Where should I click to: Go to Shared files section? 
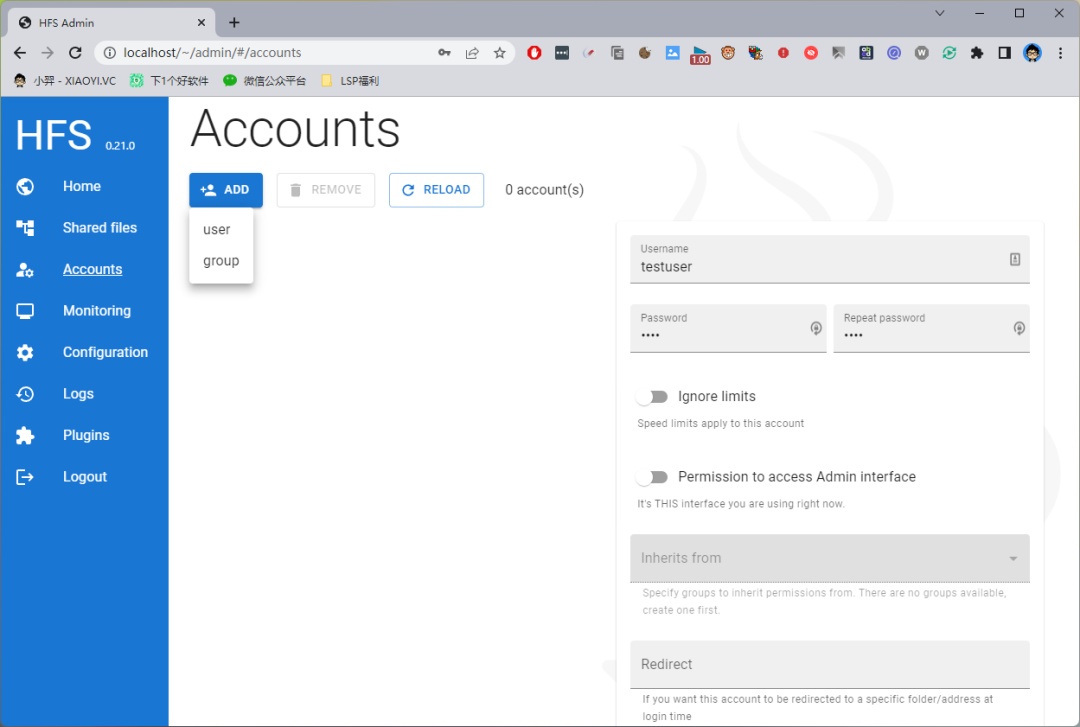[100, 227]
